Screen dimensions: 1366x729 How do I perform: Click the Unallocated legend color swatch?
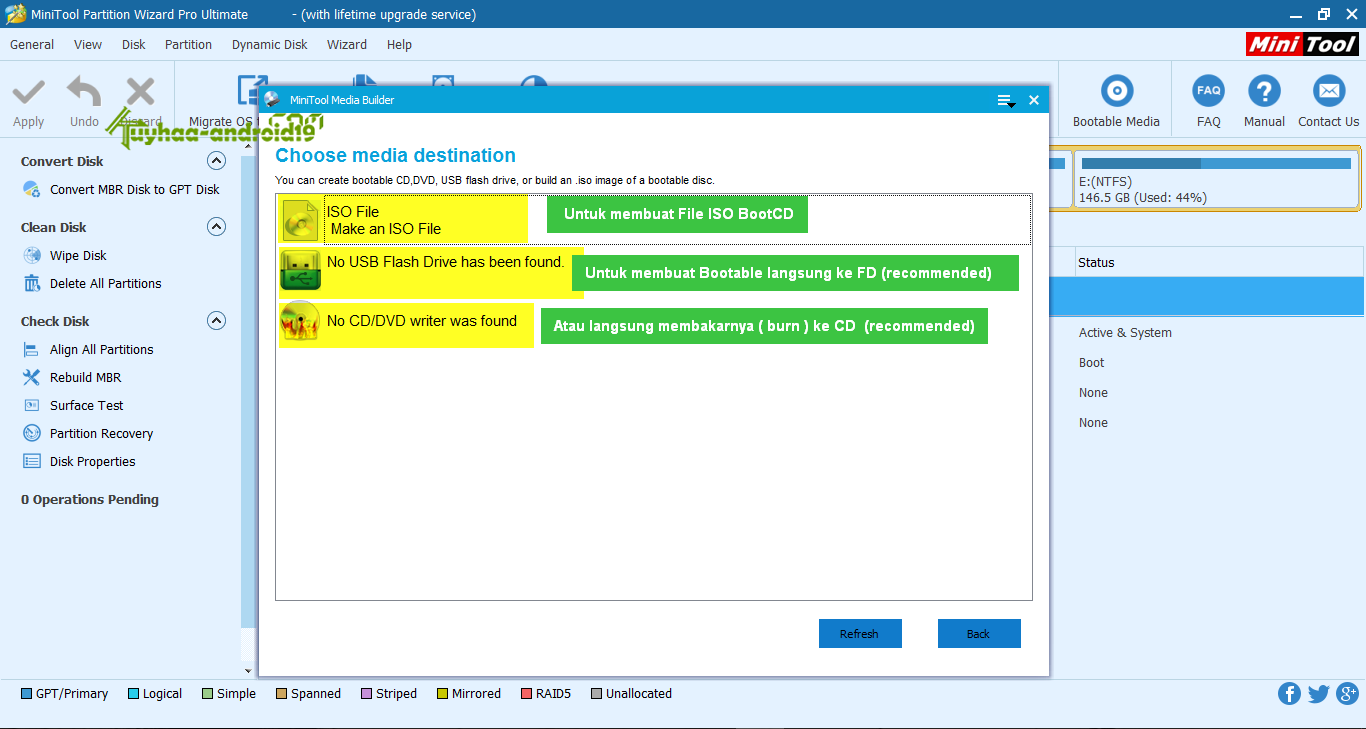click(x=596, y=693)
